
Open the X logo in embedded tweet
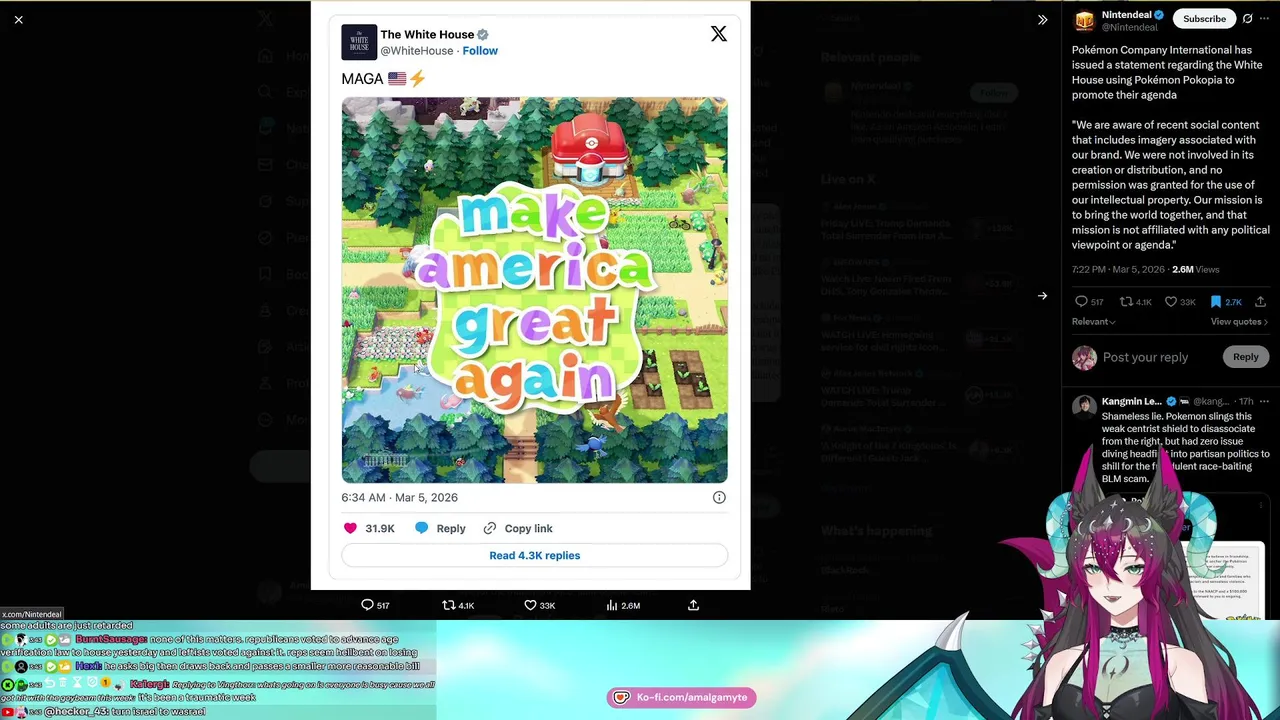coord(718,34)
